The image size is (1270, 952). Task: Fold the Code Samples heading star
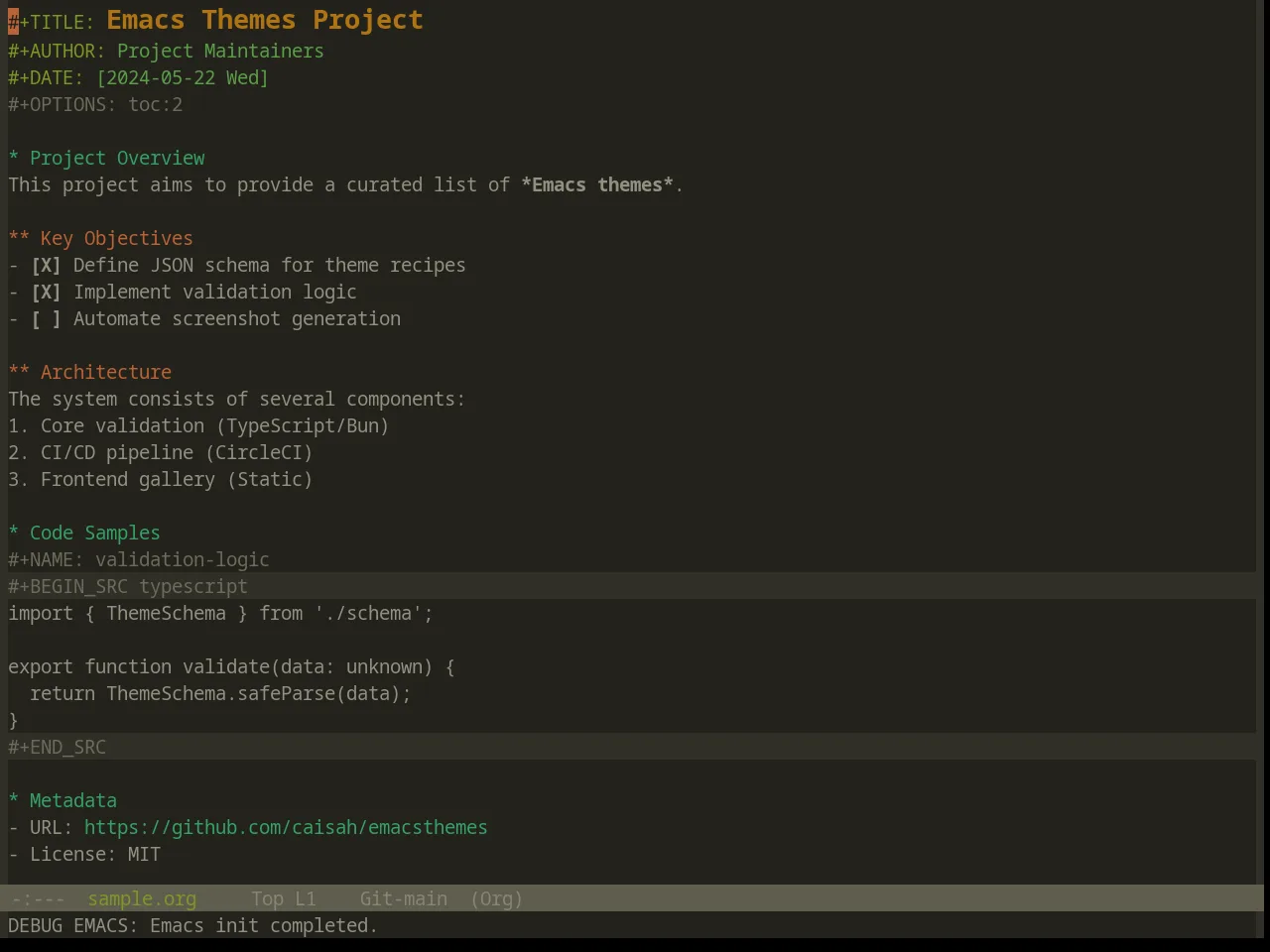14,534
